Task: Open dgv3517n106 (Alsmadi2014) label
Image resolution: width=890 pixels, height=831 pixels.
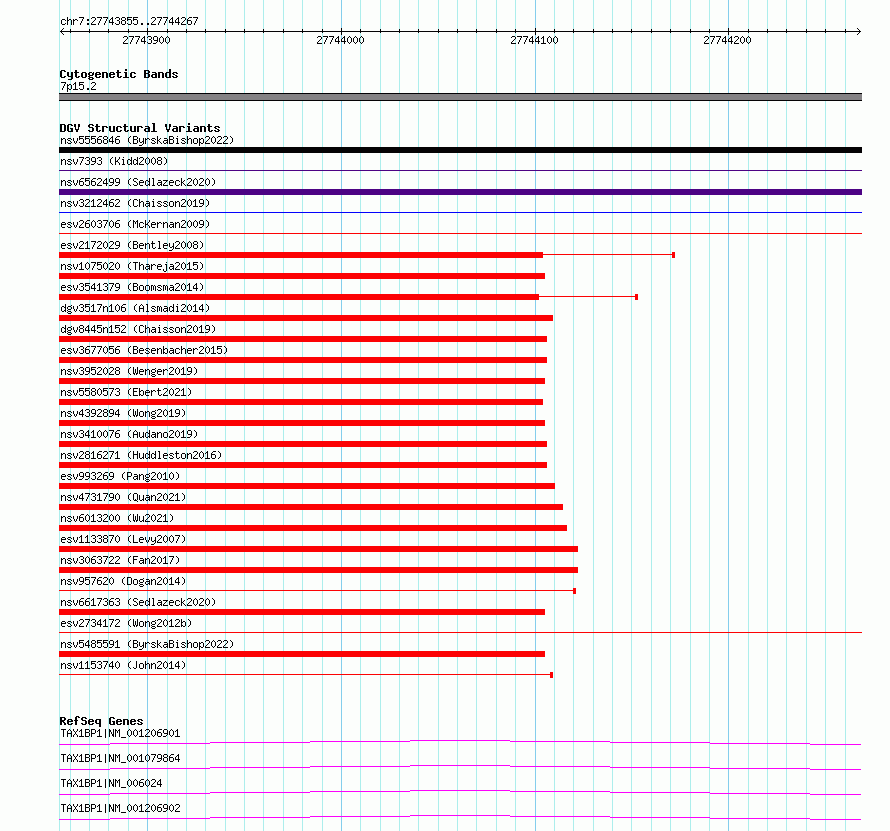Action: 135,308
